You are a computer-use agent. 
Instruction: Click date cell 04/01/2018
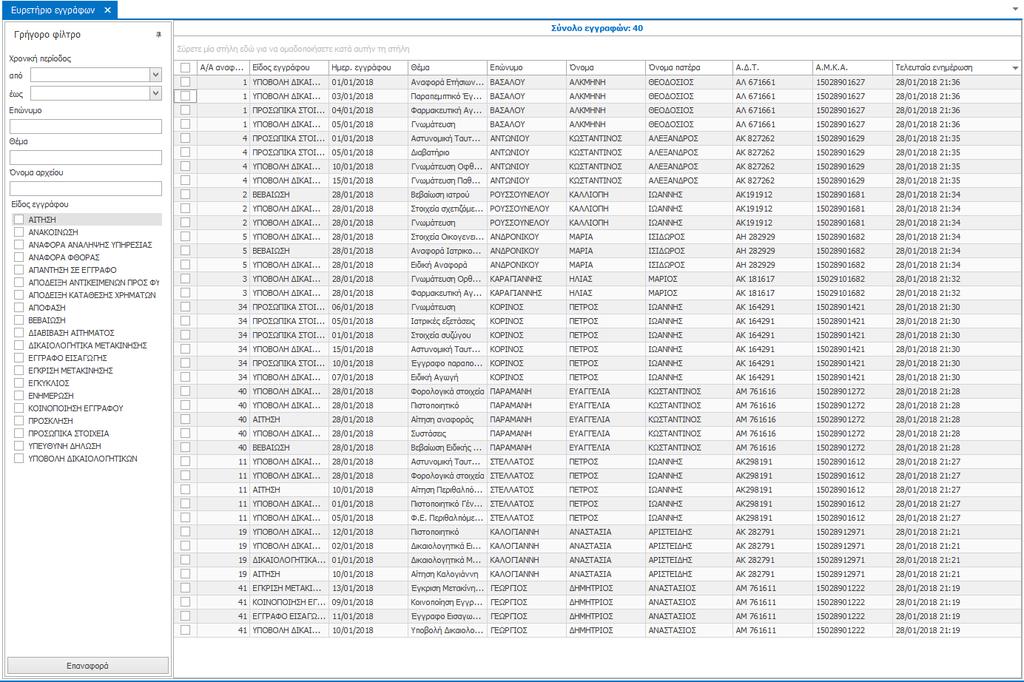coord(368,110)
